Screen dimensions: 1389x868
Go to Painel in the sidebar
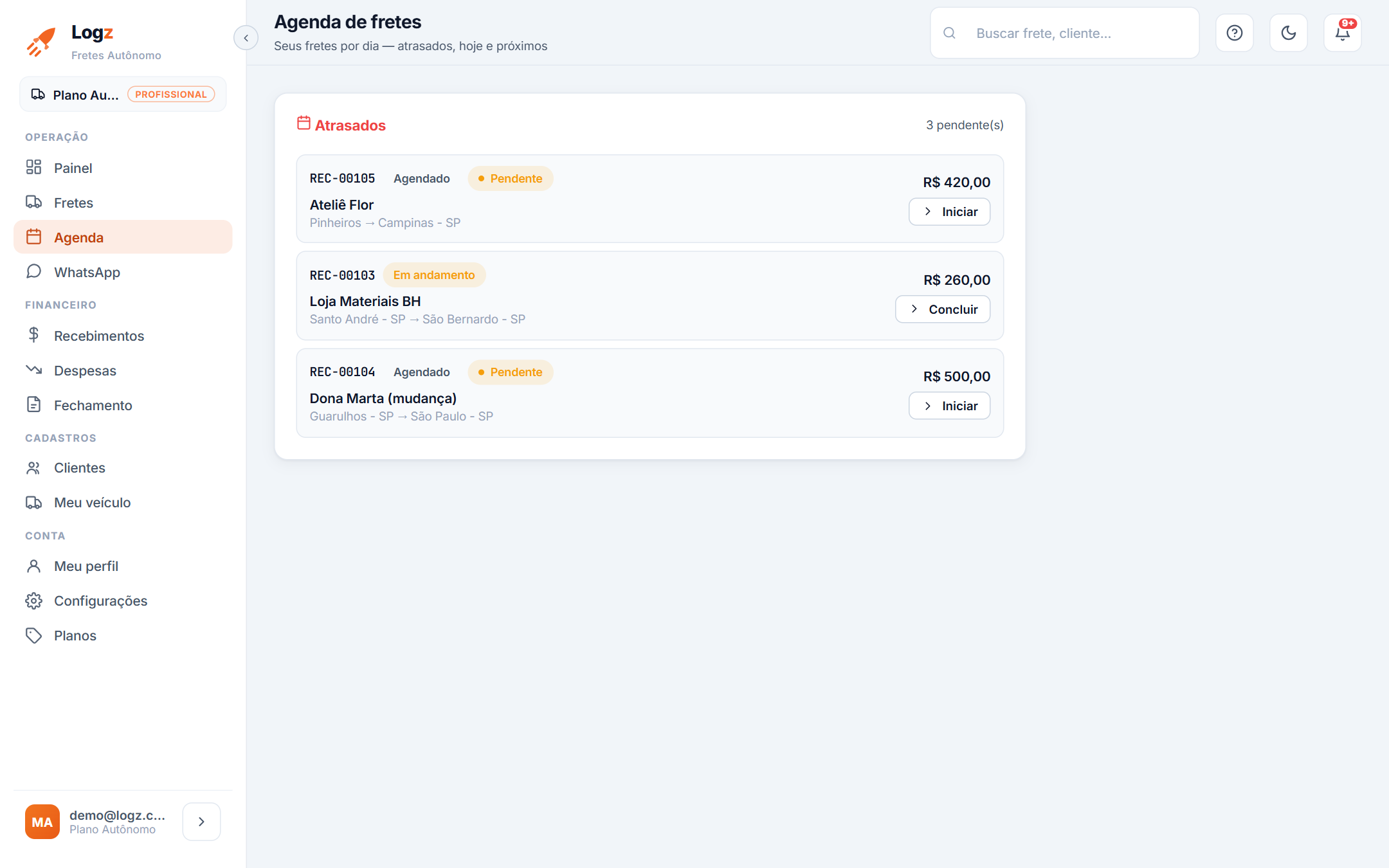(x=123, y=168)
